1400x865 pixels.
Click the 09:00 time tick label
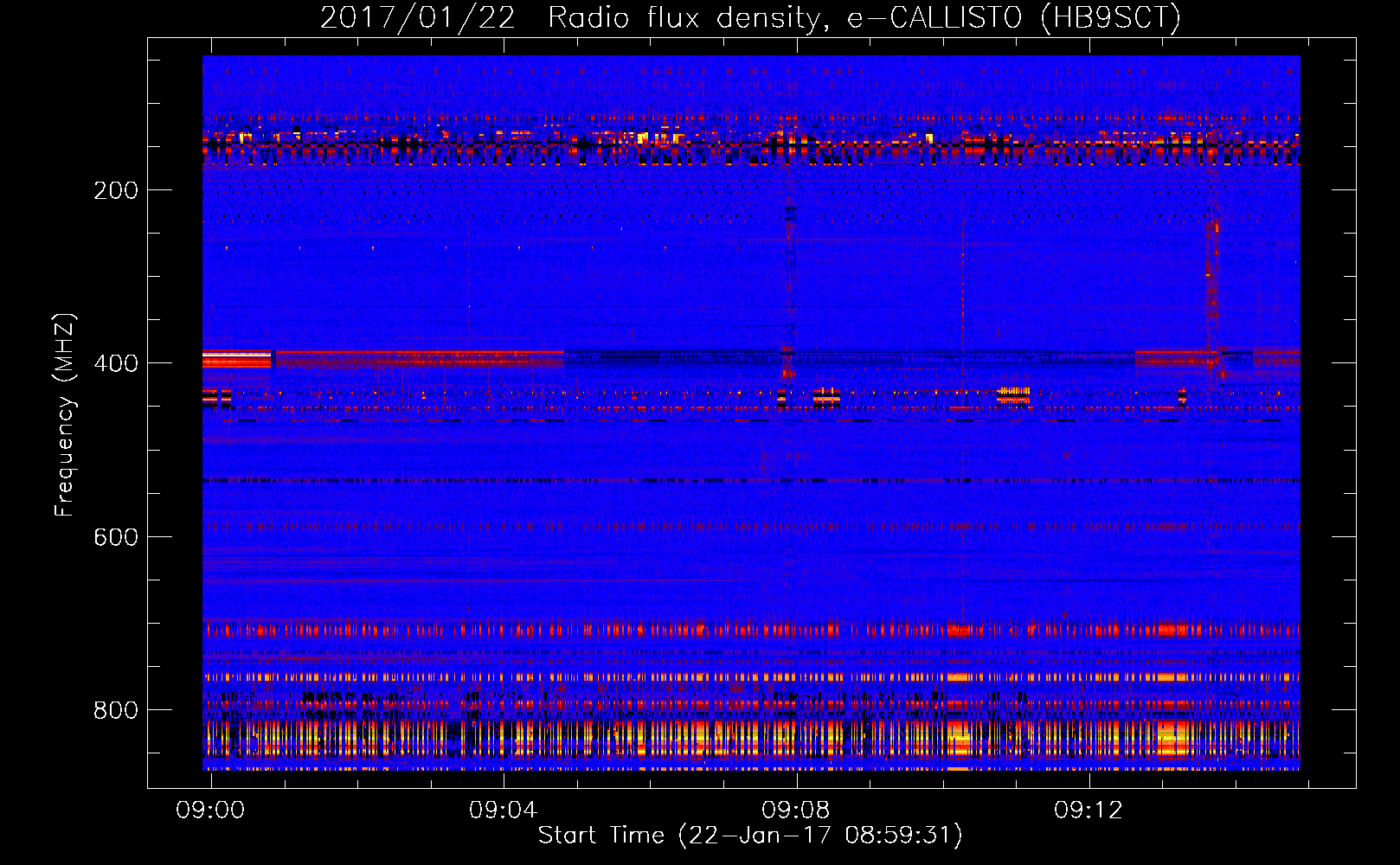click(x=210, y=810)
